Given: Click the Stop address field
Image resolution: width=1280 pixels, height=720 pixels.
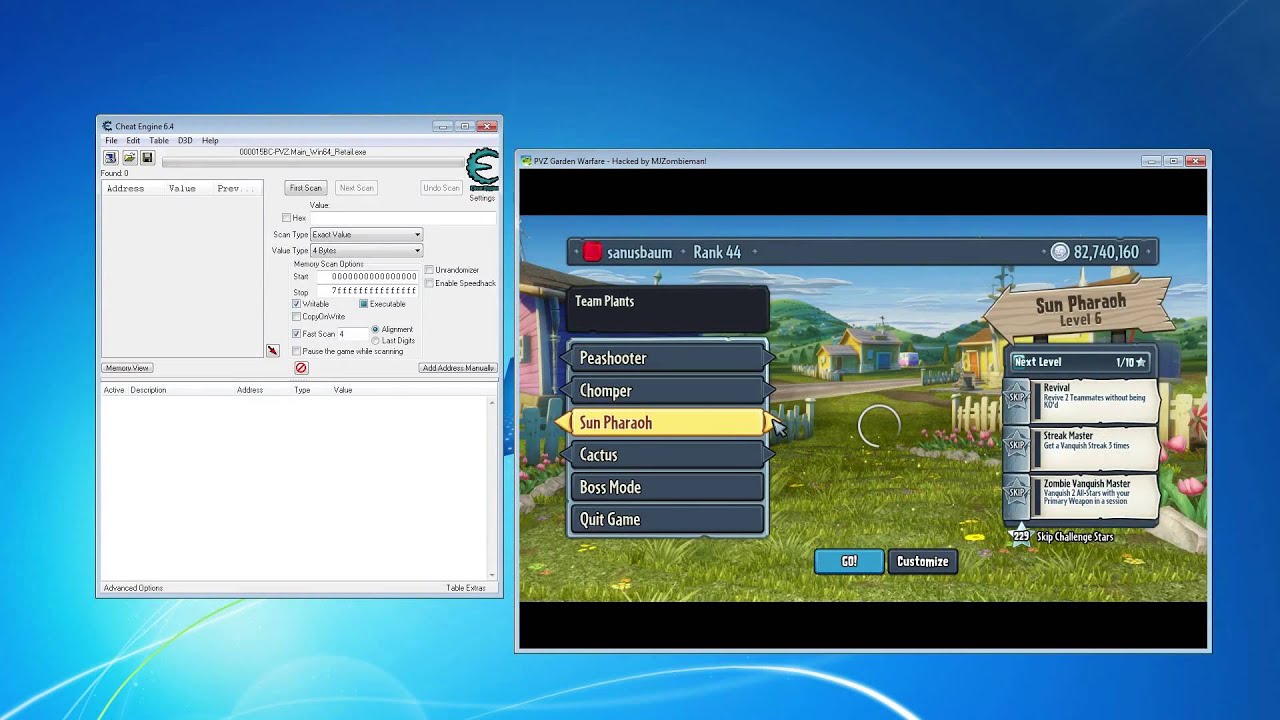Looking at the screenshot, I should tap(368, 291).
